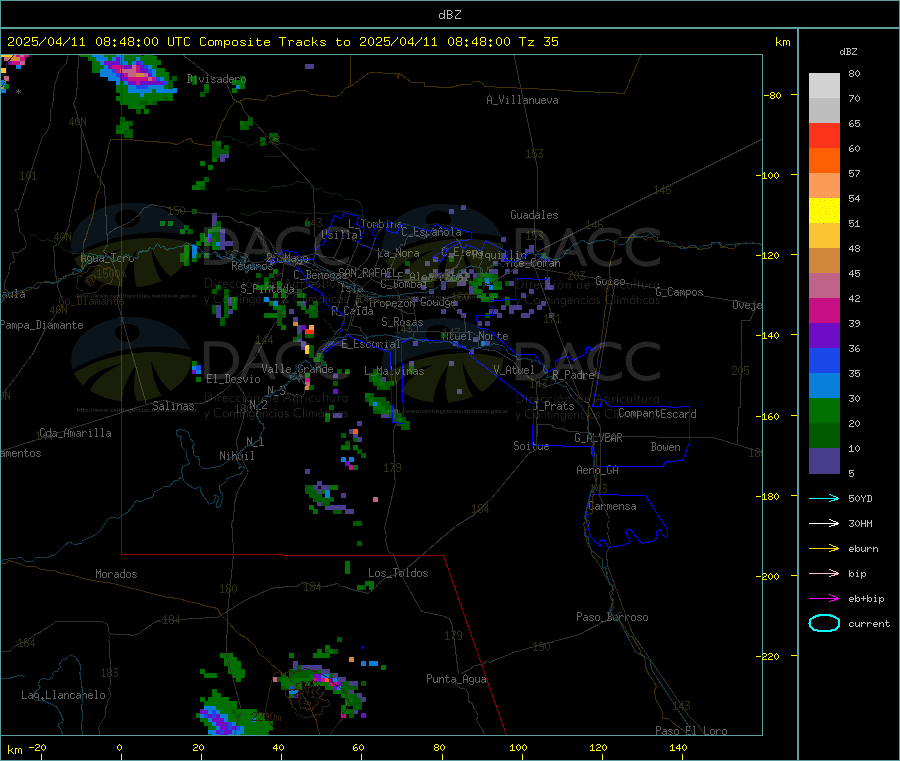Click the 'Tz 35' threshold text in header
This screenshot has width=900, height=761.
[538, 42]
